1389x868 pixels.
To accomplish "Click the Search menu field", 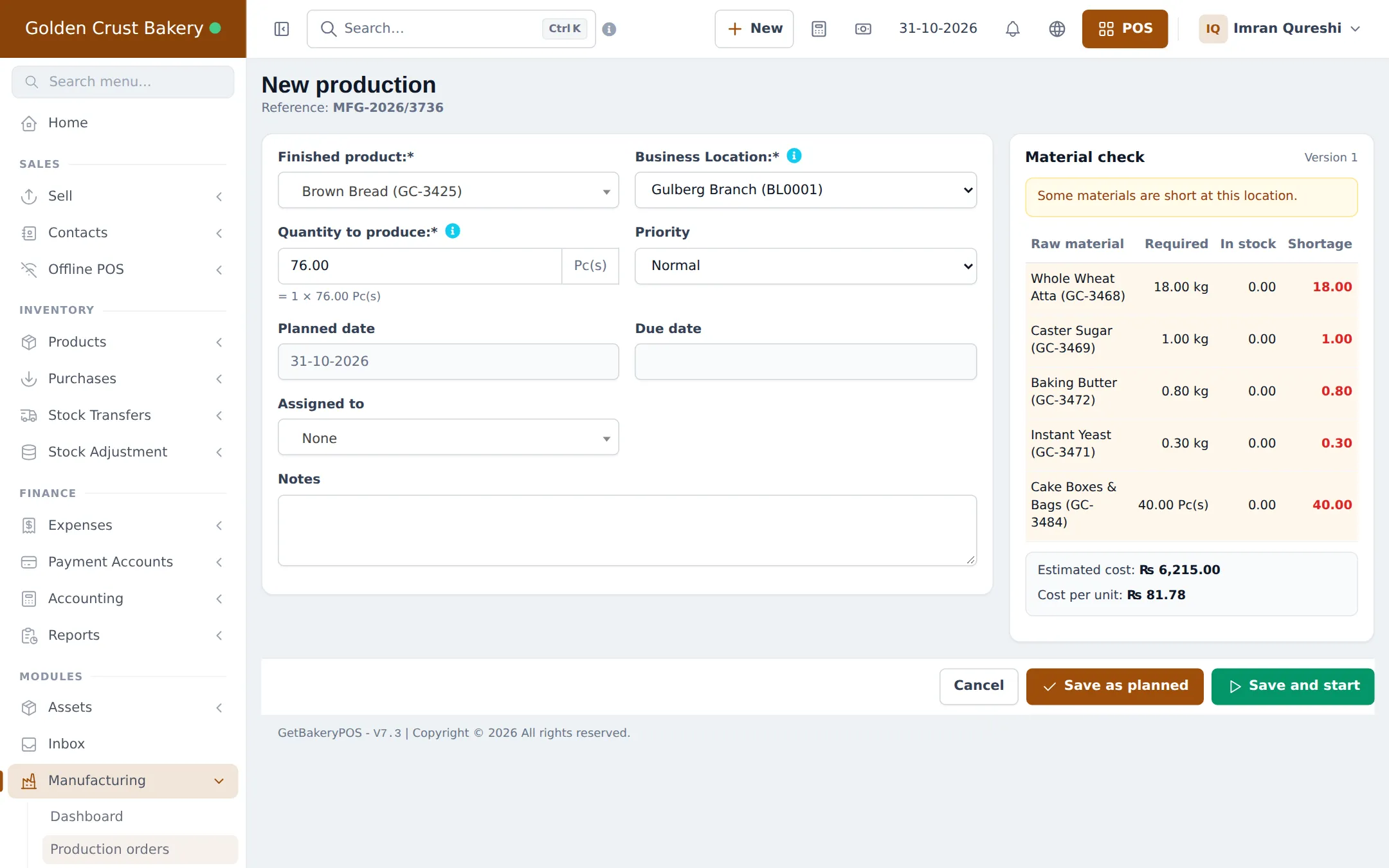I will [123, 82].
